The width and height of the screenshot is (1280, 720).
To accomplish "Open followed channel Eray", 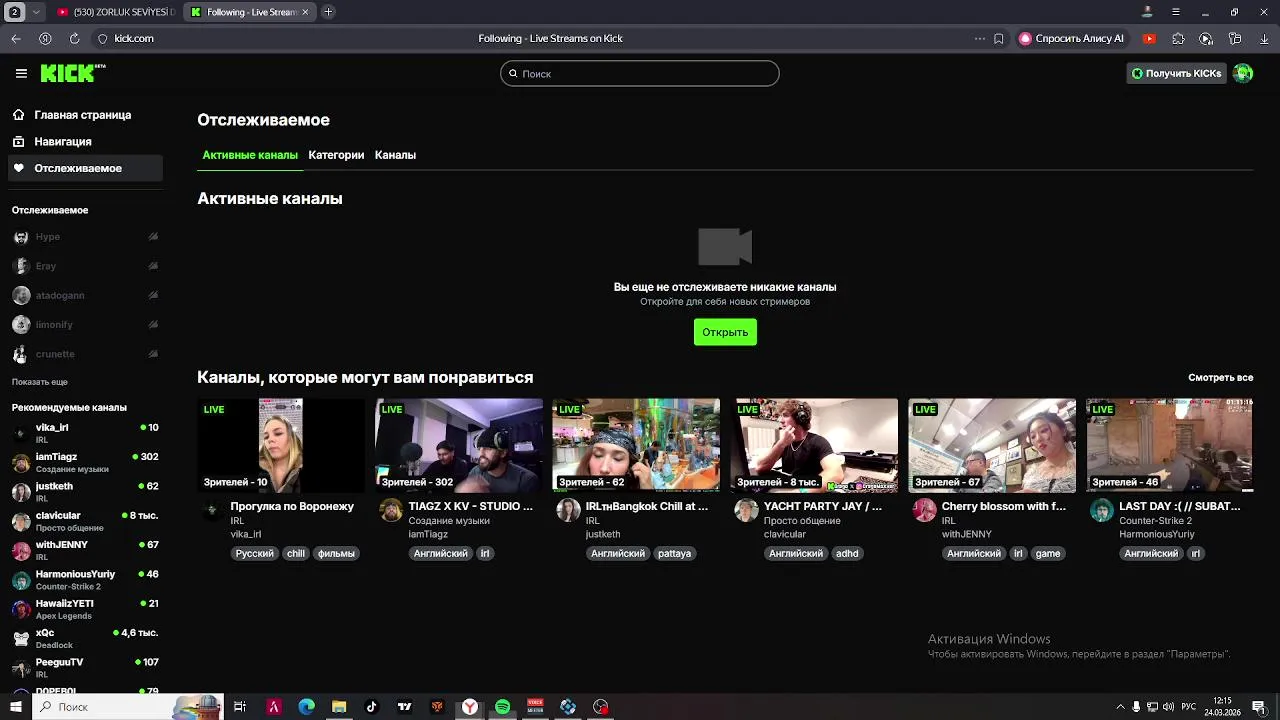I will click(x=85, y=266).
